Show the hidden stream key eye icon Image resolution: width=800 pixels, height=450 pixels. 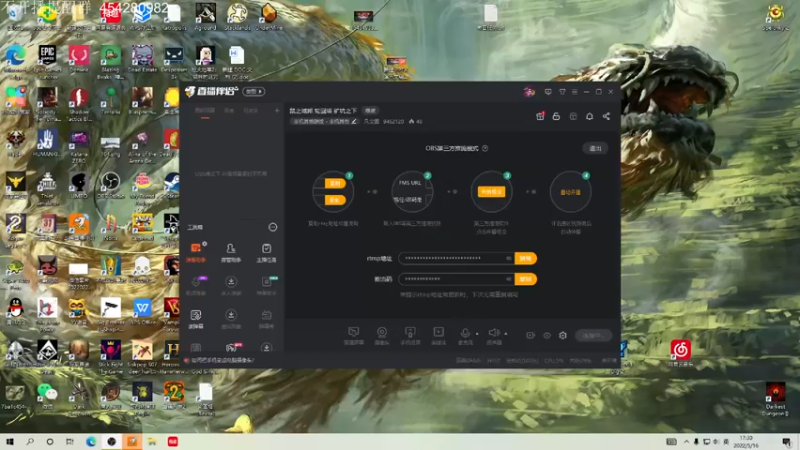(x=508, y=279)
